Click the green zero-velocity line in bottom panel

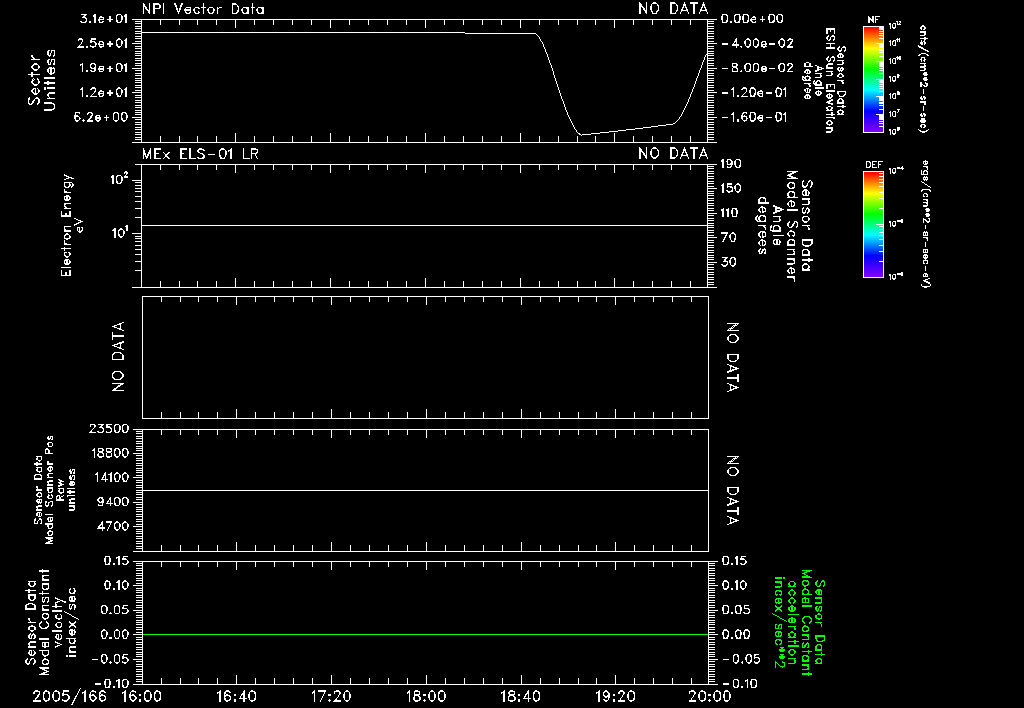tap(425, 634)
